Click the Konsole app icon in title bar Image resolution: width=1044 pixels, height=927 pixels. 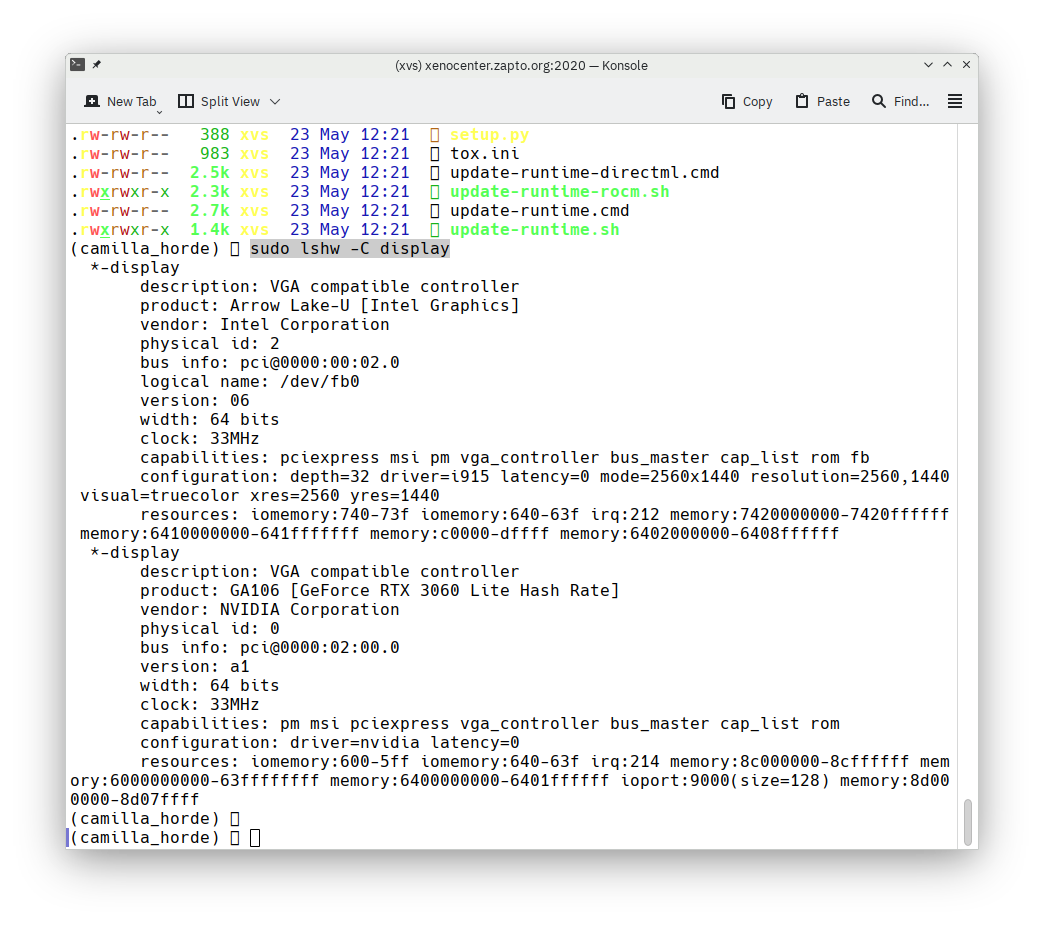77,65
